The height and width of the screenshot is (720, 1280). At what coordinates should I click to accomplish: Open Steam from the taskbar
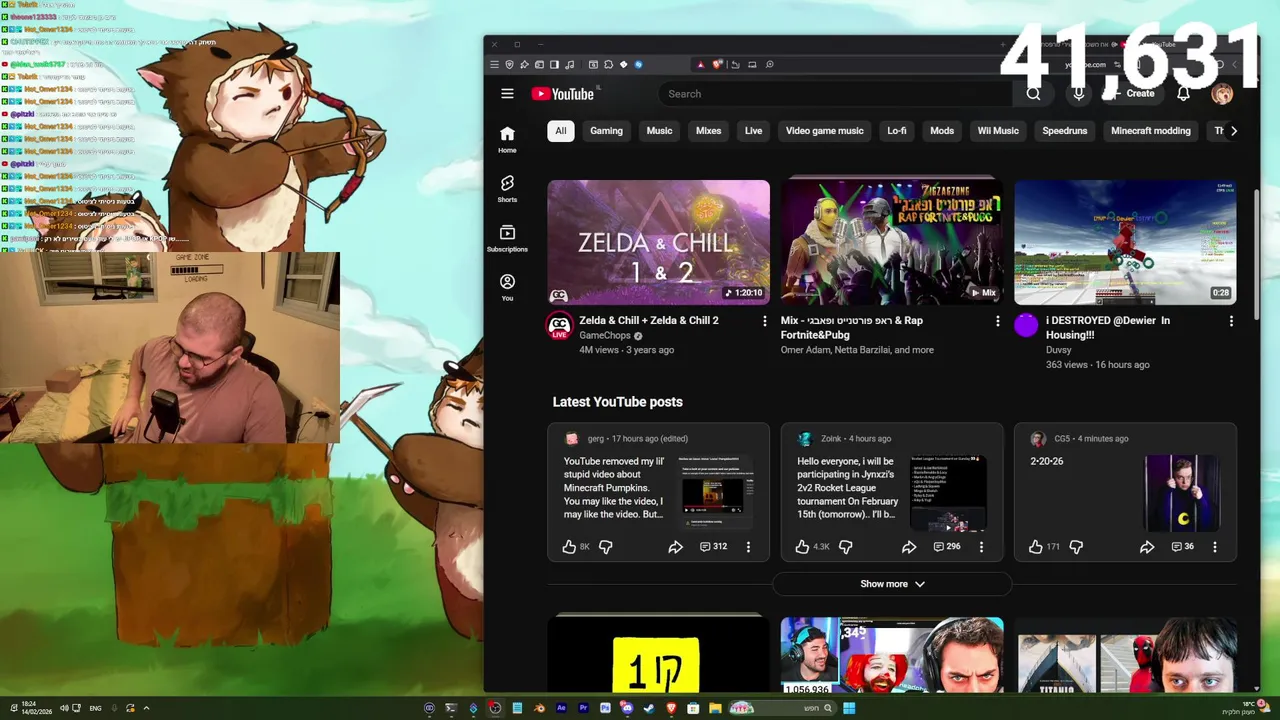tap(649, 708)
